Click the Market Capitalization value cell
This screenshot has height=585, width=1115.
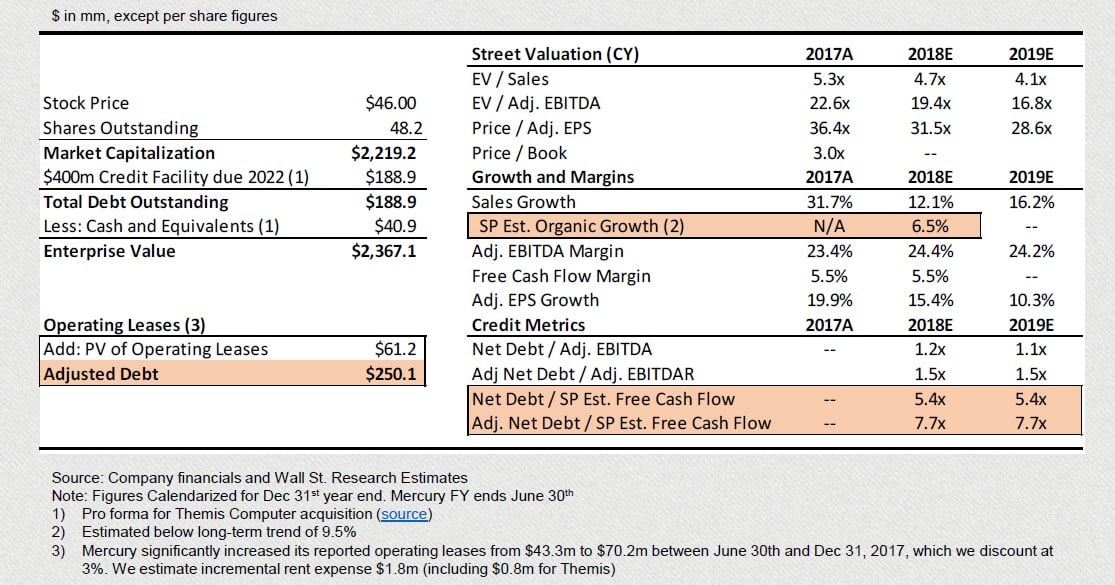(383, 153)
